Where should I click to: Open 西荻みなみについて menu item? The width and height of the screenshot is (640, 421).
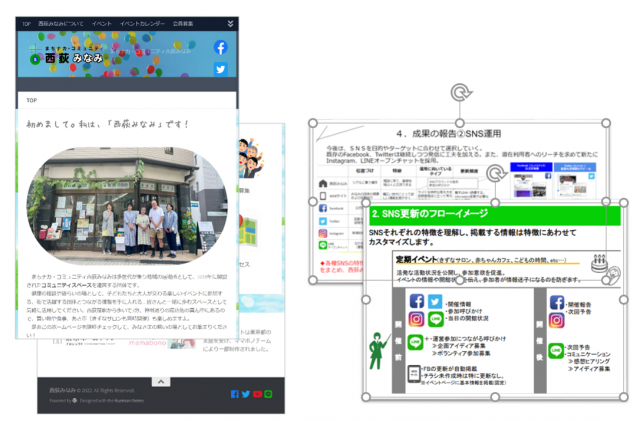click(60, 24)
